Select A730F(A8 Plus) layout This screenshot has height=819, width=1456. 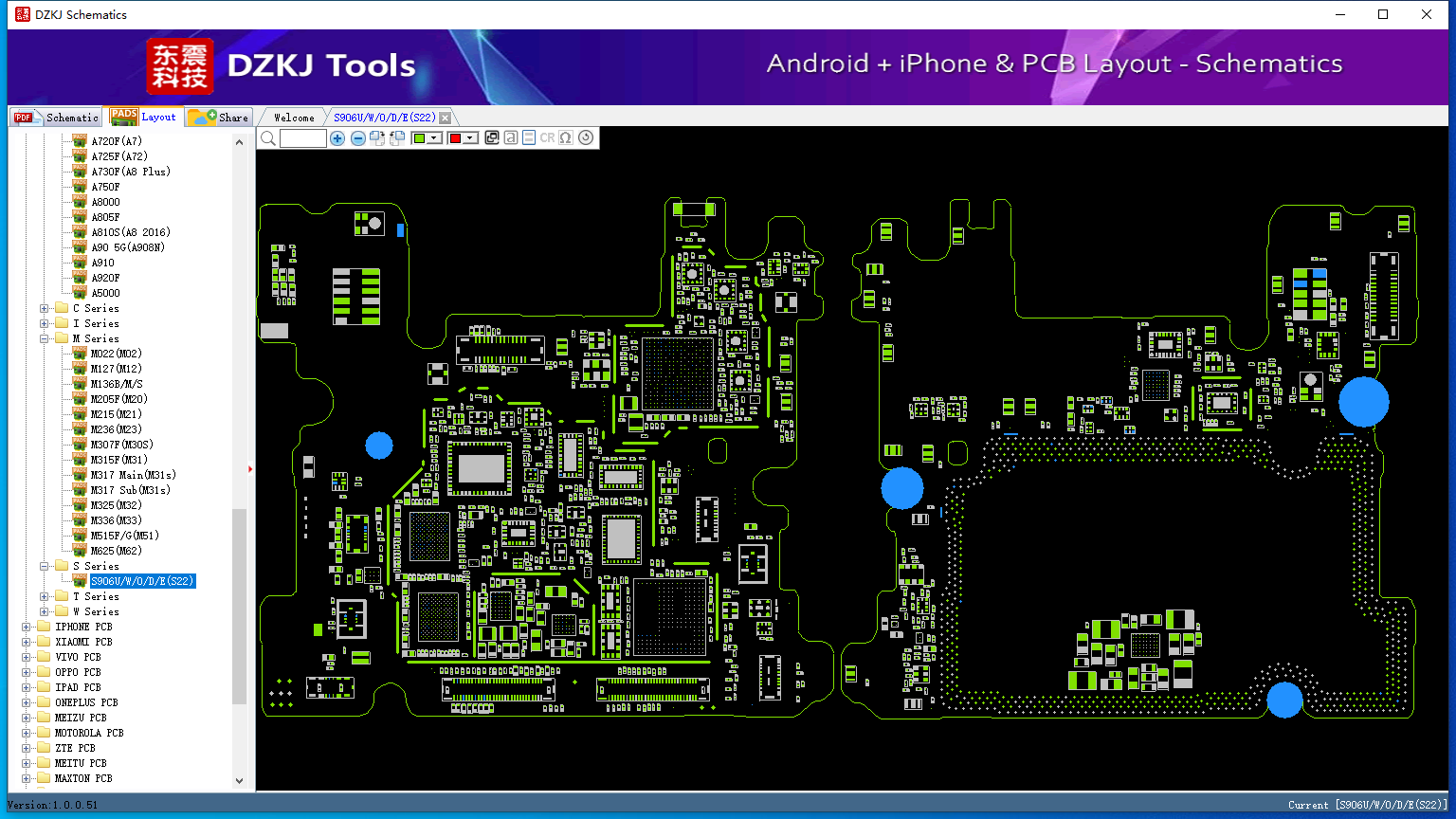[131, 172]
